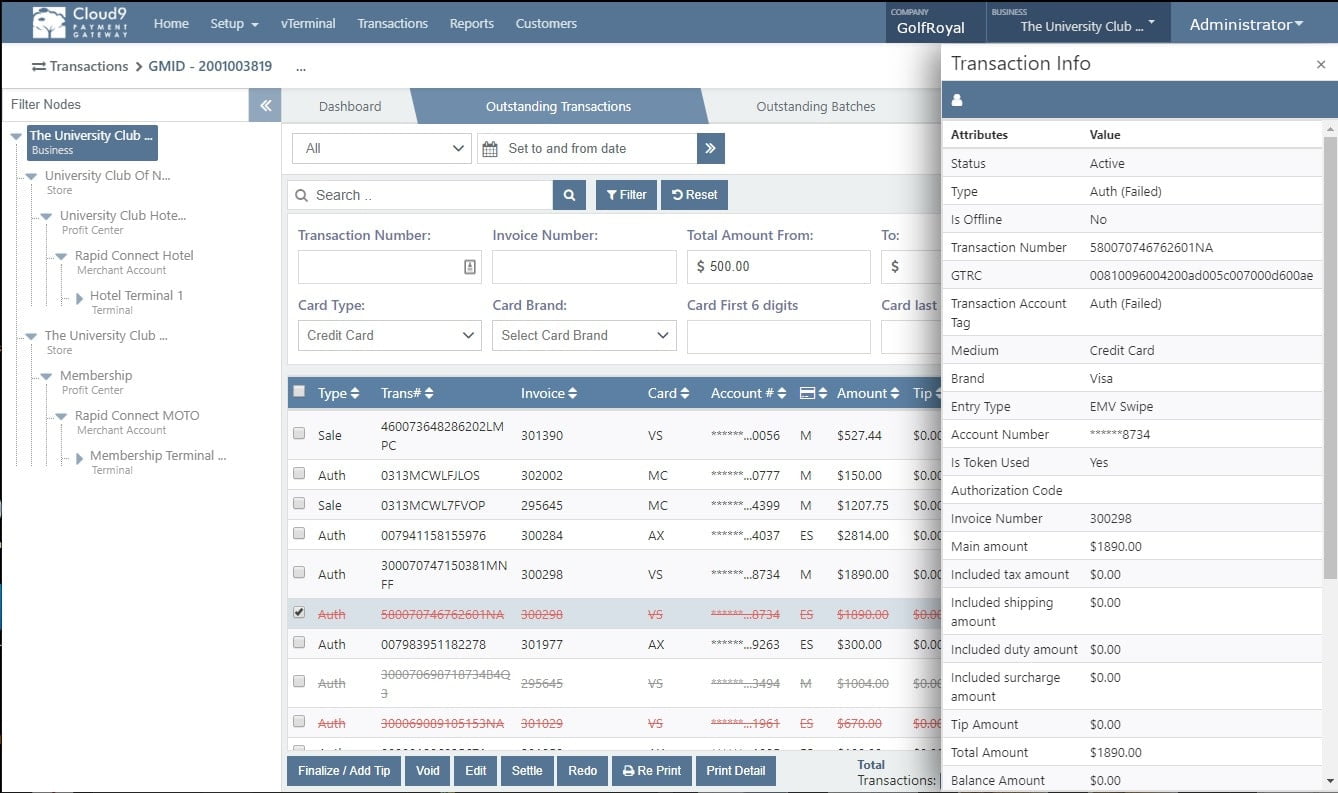Click the Finalize / Add Tip button

343,770
